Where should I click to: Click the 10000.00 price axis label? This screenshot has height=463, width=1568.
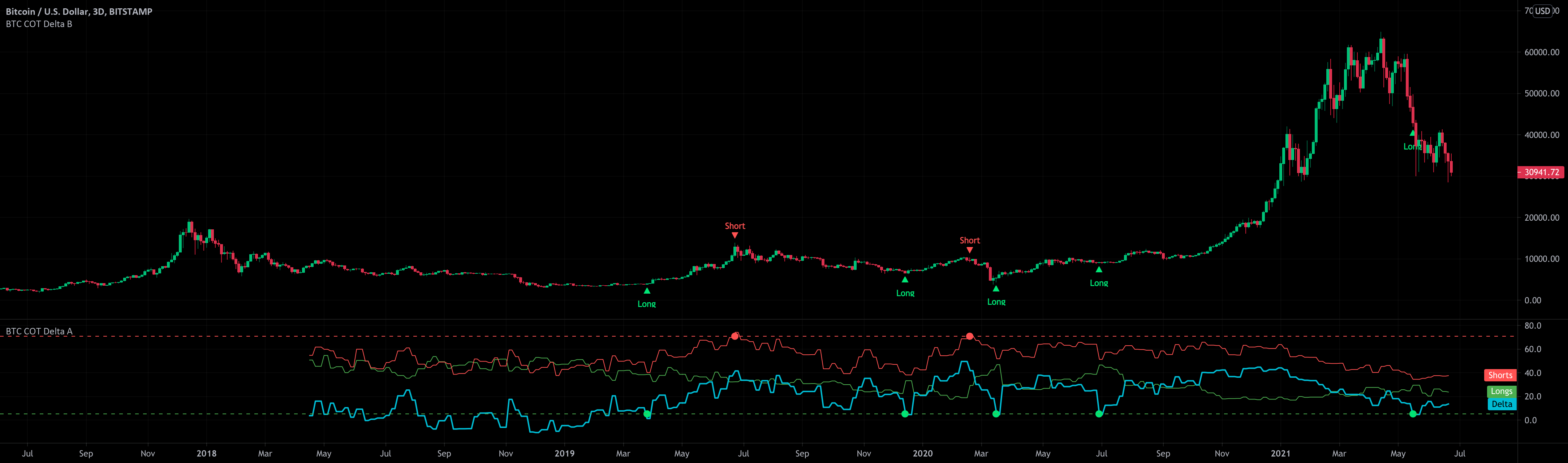1542,259
